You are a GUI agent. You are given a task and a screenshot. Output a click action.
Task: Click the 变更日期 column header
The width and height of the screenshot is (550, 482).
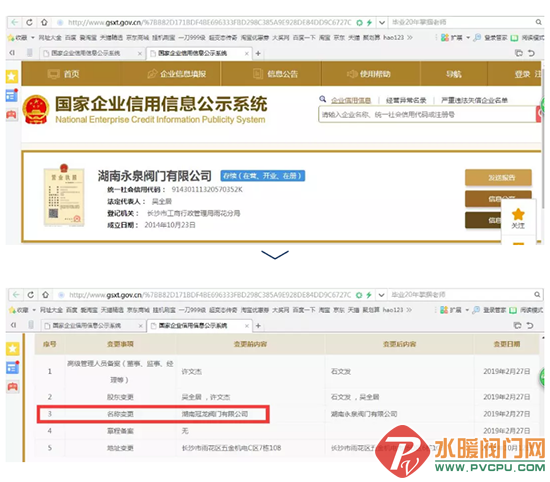click(507, 344)
